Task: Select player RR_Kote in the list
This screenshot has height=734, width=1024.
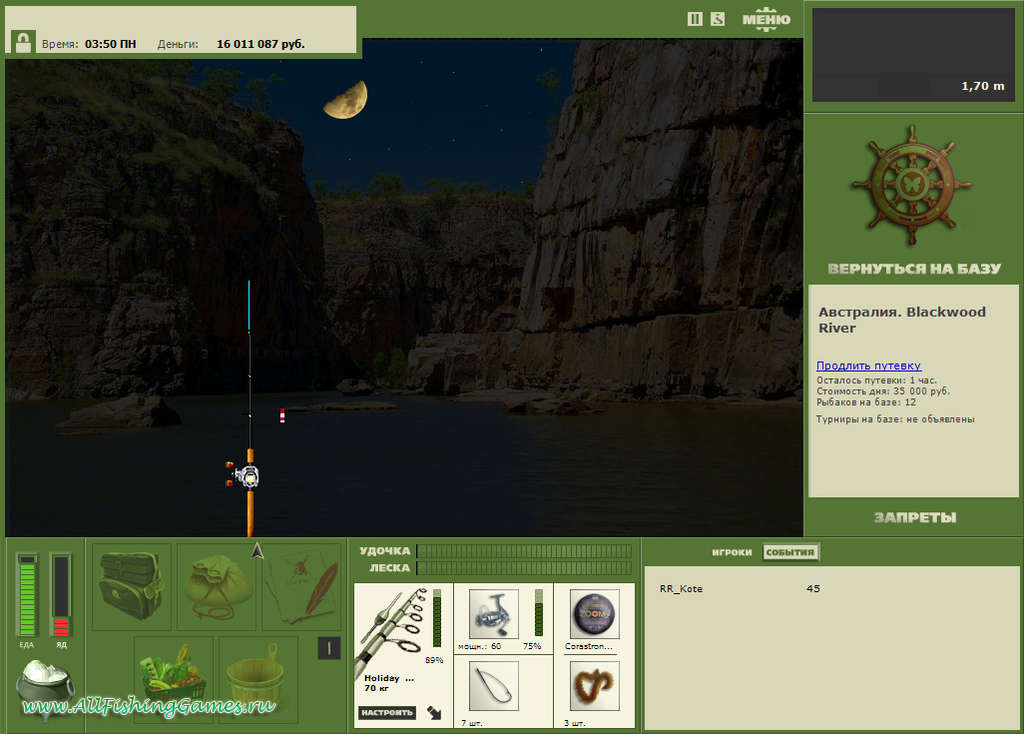Action: coord(681,588)
